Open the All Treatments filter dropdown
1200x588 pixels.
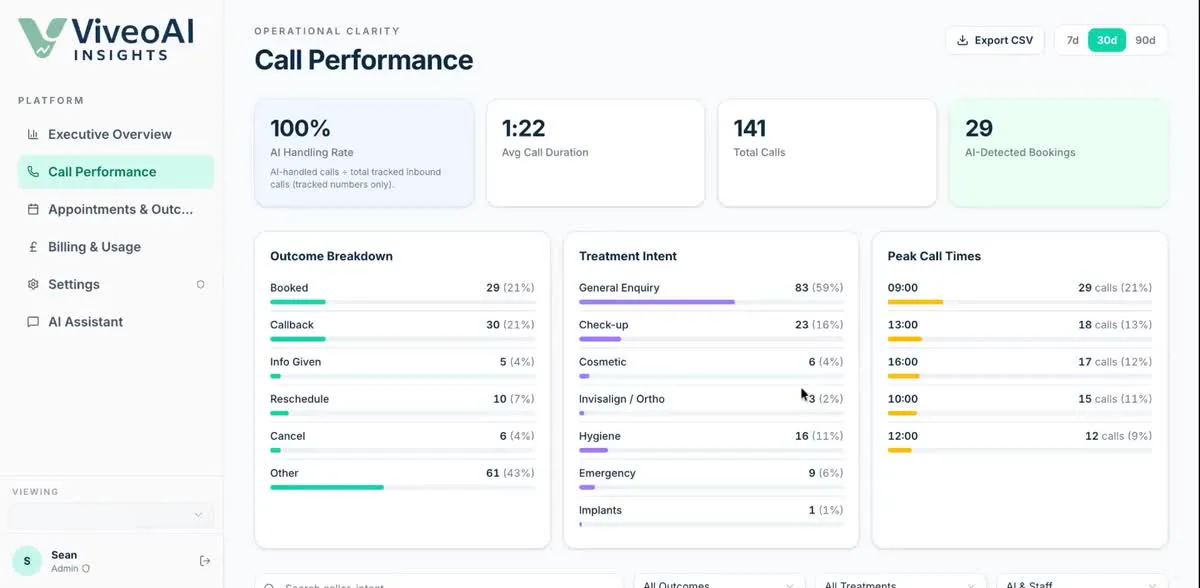pyautogui.click(x=902, y=582)
